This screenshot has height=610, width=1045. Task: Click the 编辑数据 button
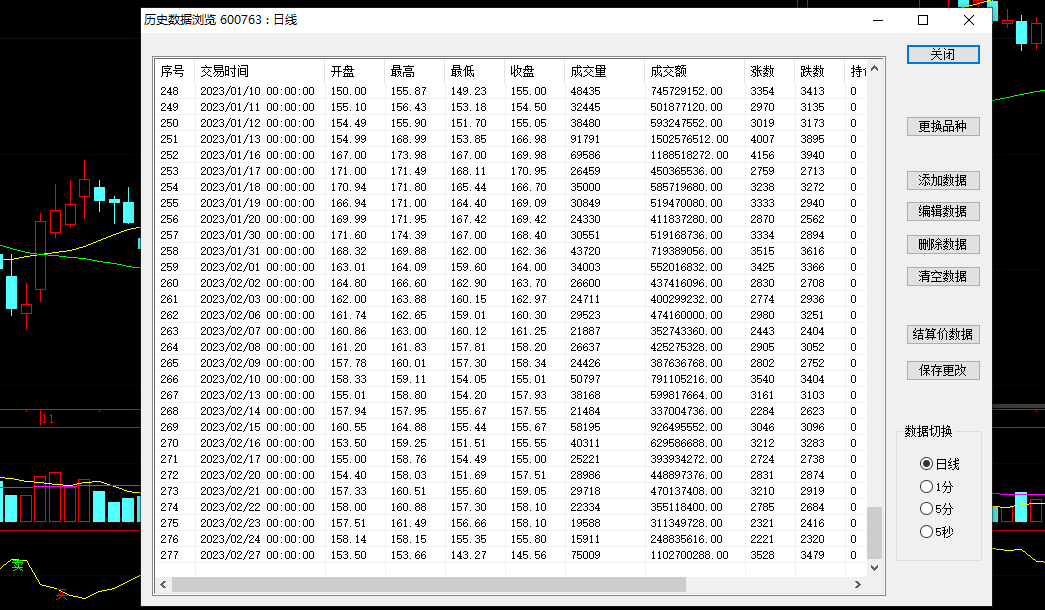pos(942,211)
